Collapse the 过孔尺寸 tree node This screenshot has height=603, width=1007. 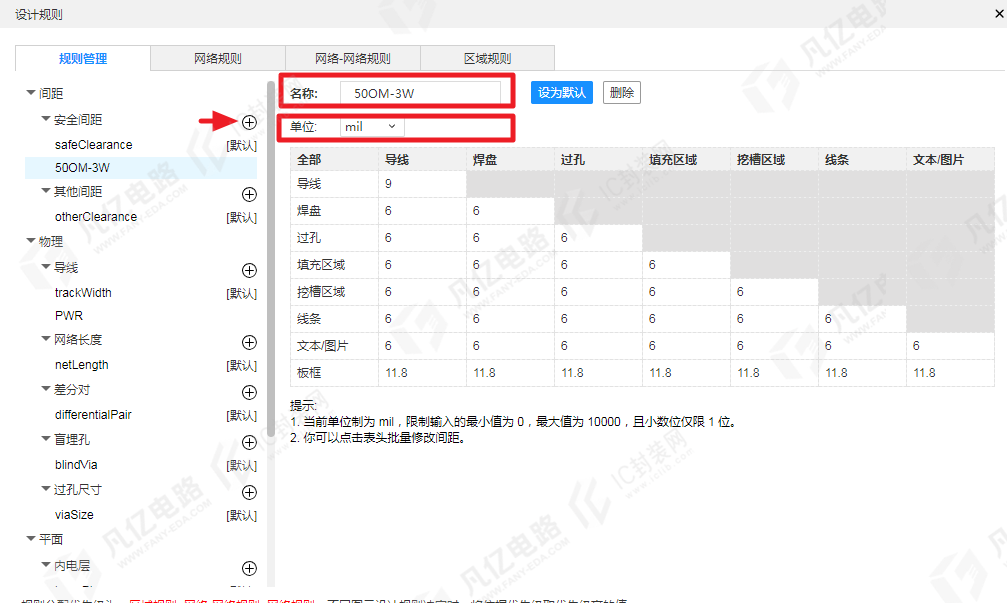tap(46, 489)
